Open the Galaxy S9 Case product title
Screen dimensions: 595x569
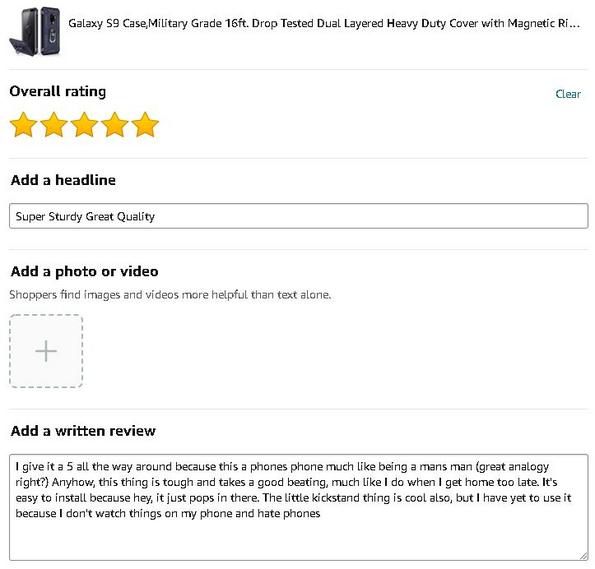pos(324,24)
